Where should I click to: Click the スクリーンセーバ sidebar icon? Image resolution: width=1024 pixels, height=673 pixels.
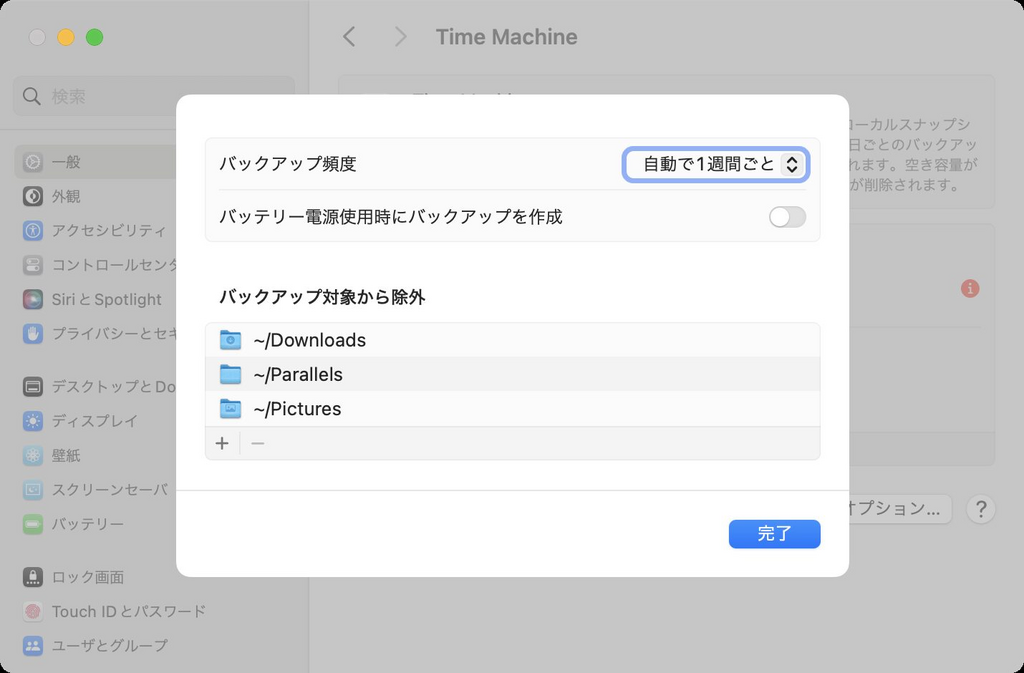pos(33,490)
